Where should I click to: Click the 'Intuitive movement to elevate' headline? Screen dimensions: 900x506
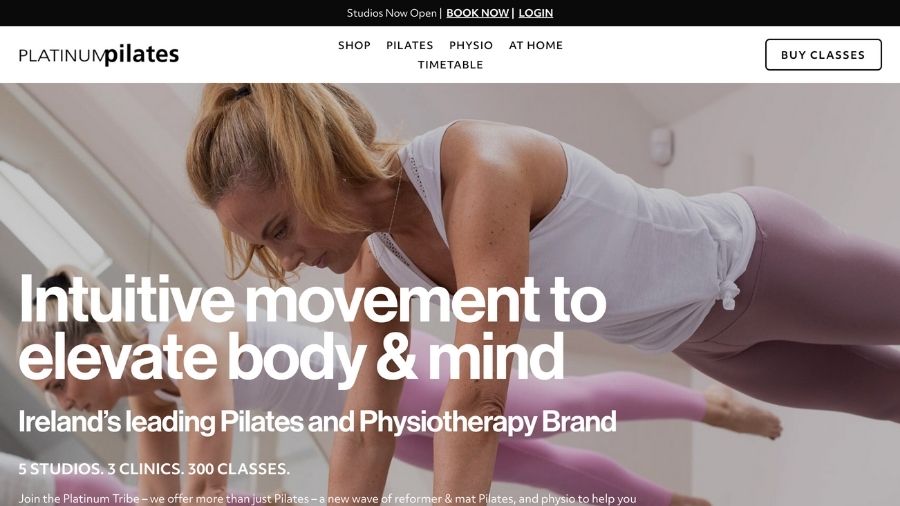click(x=313, y=327)
